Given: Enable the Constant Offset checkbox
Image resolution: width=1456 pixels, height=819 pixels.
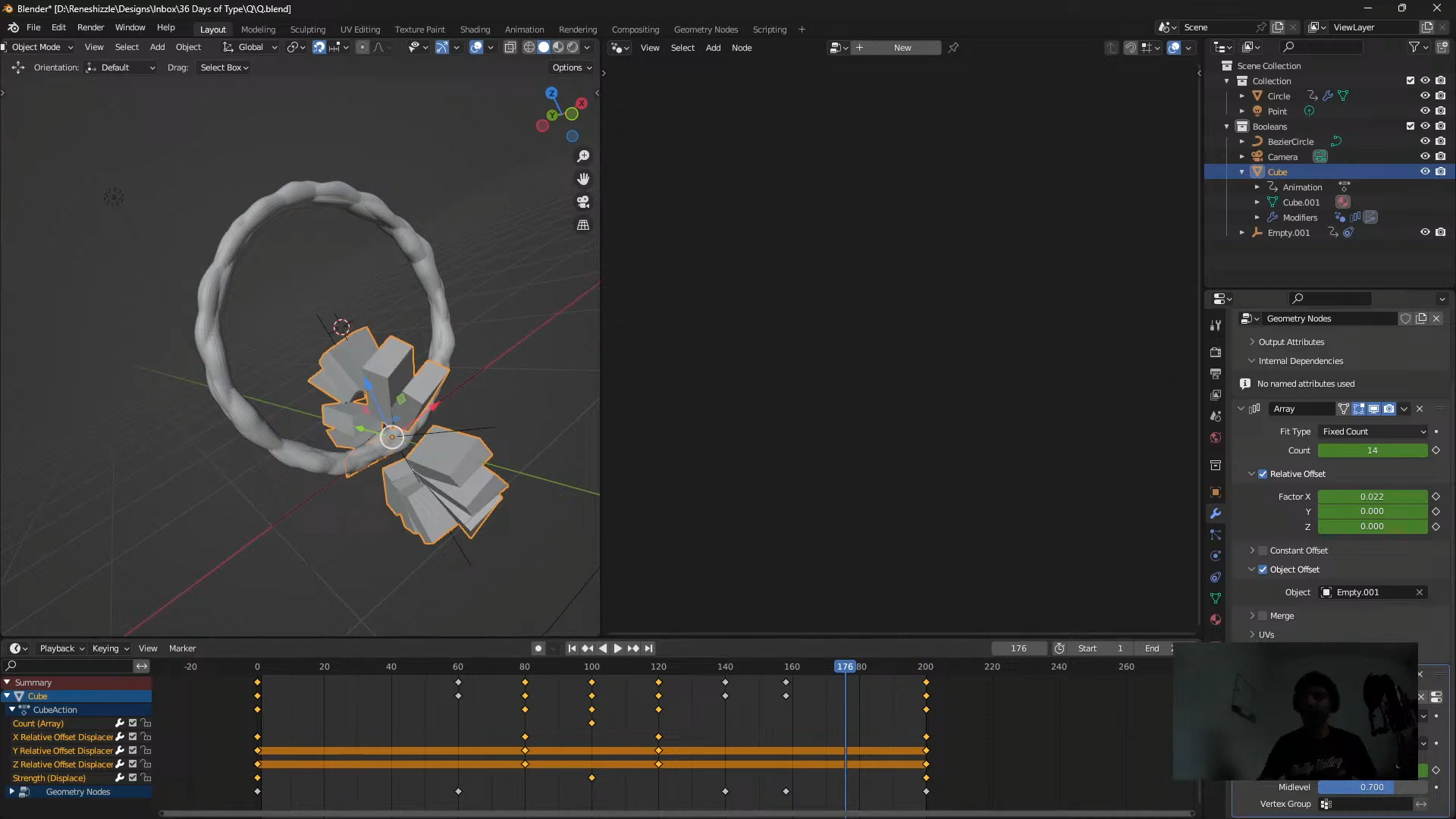Looking at the screenshot, I should (1263, 551).
